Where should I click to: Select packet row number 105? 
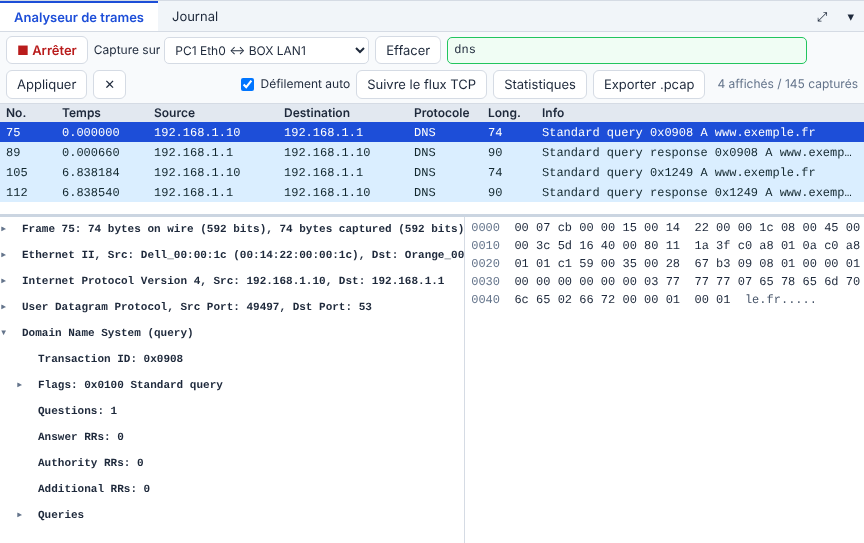coord(432,172)
